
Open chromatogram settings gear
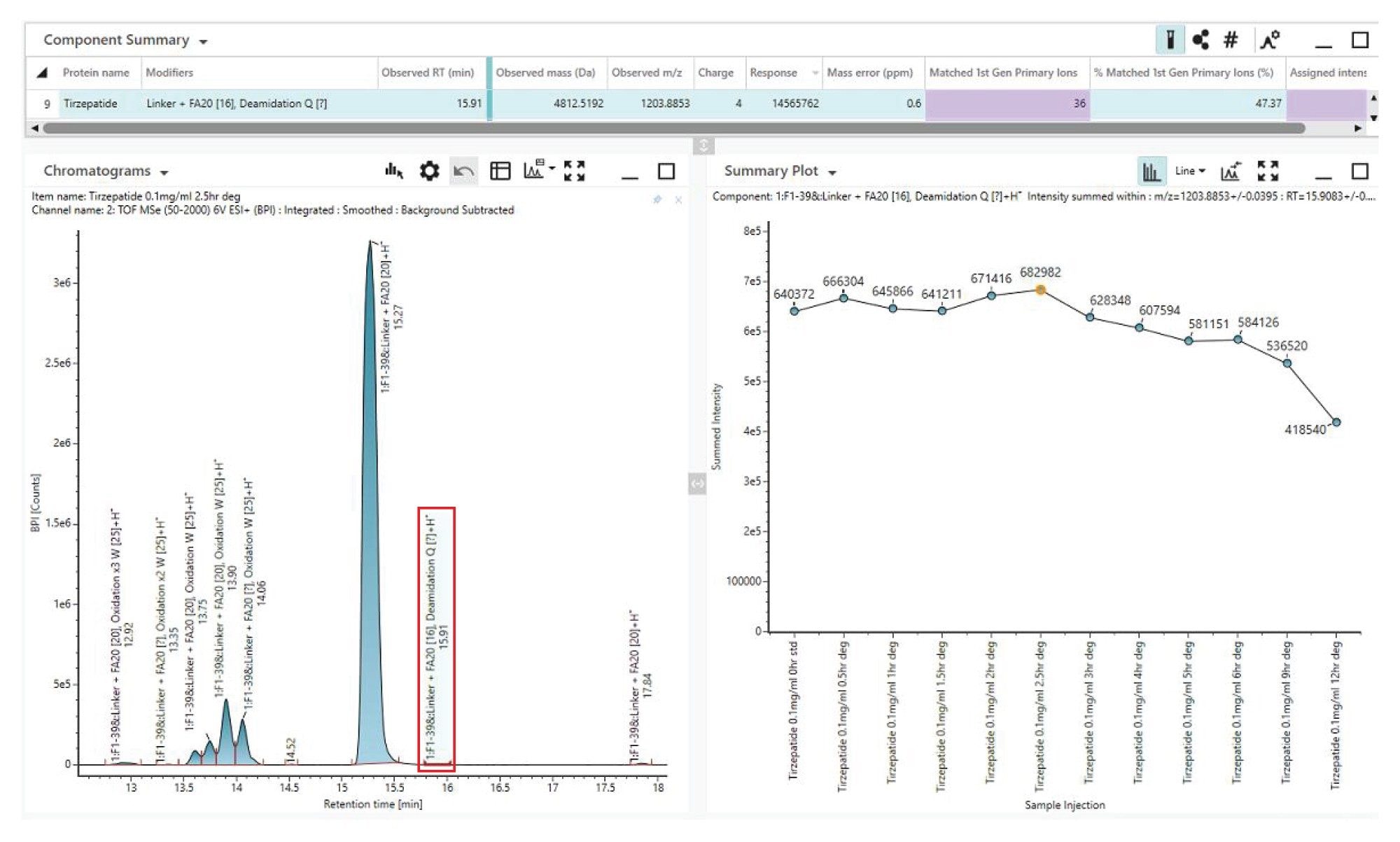[429, 171]
